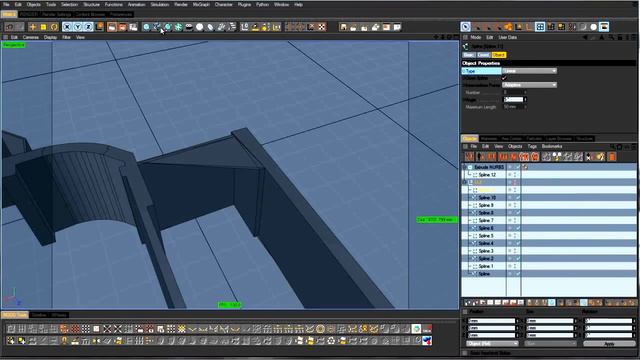
Task: Switch to the Basic attributes tab
Action: coord(469,55)
